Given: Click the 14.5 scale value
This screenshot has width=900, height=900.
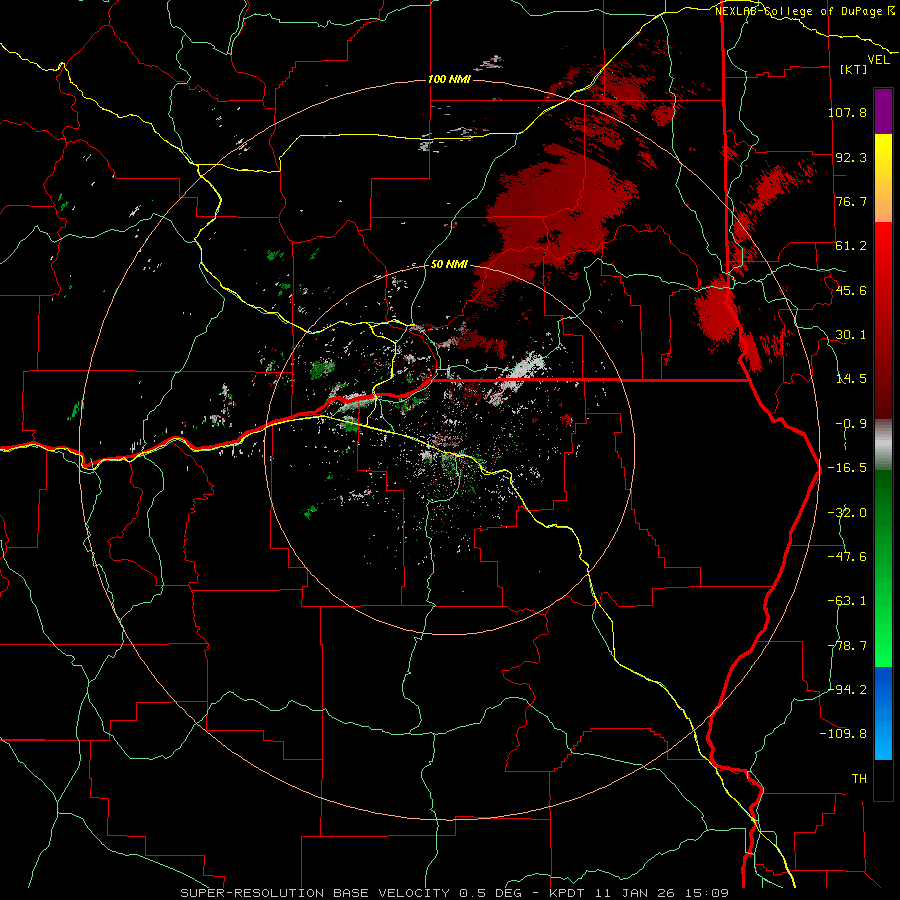Looking at the screenshot, I should 851,379.
